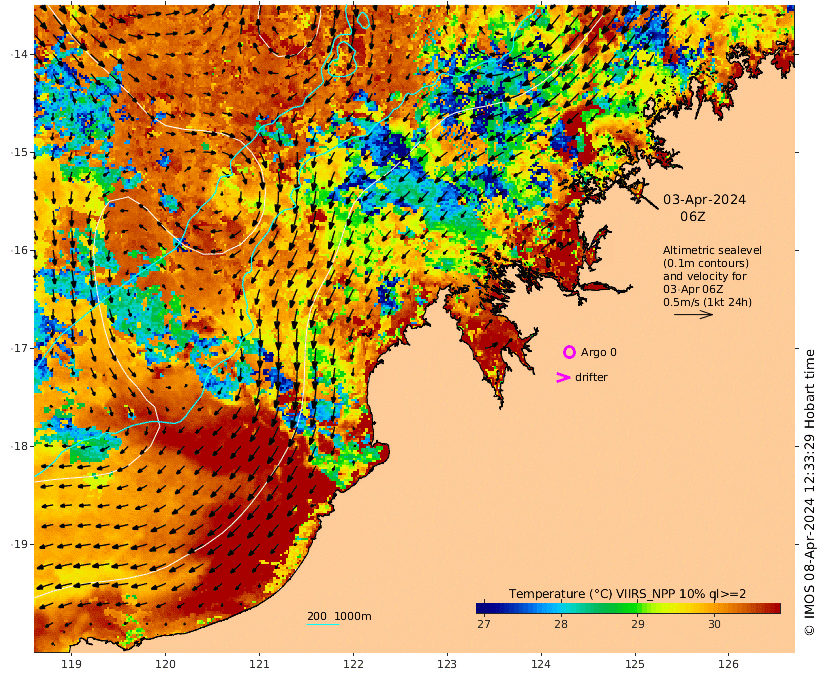This screenshot has width=820, height=680.
Task: Click the longitude axis label 121
Action: pos(259,664)
